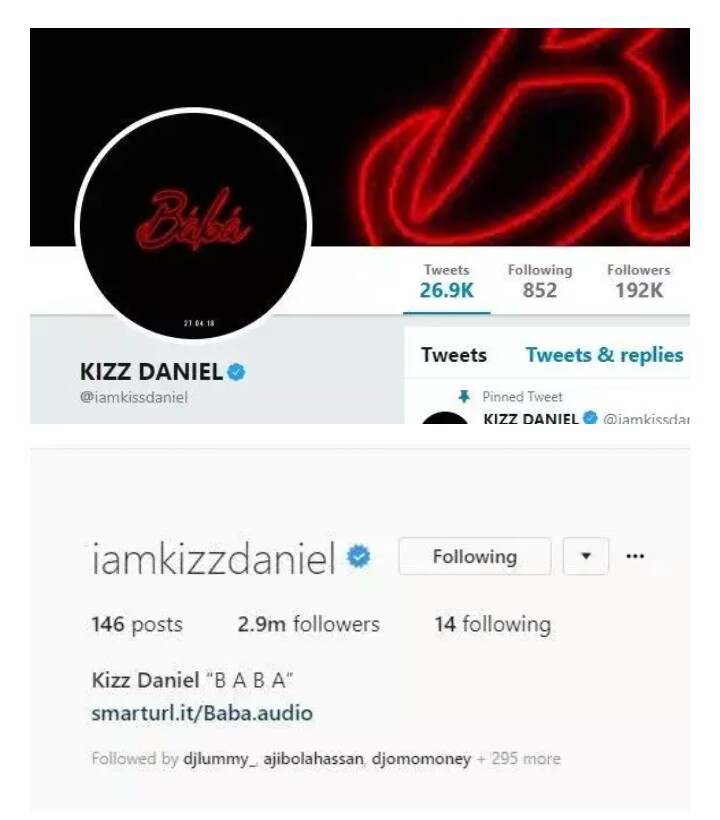Image resolution: width=720 pixels, height=820 pixels.
Task: Open smarturl.it/Baba.audio link
Action: (202, 713)
